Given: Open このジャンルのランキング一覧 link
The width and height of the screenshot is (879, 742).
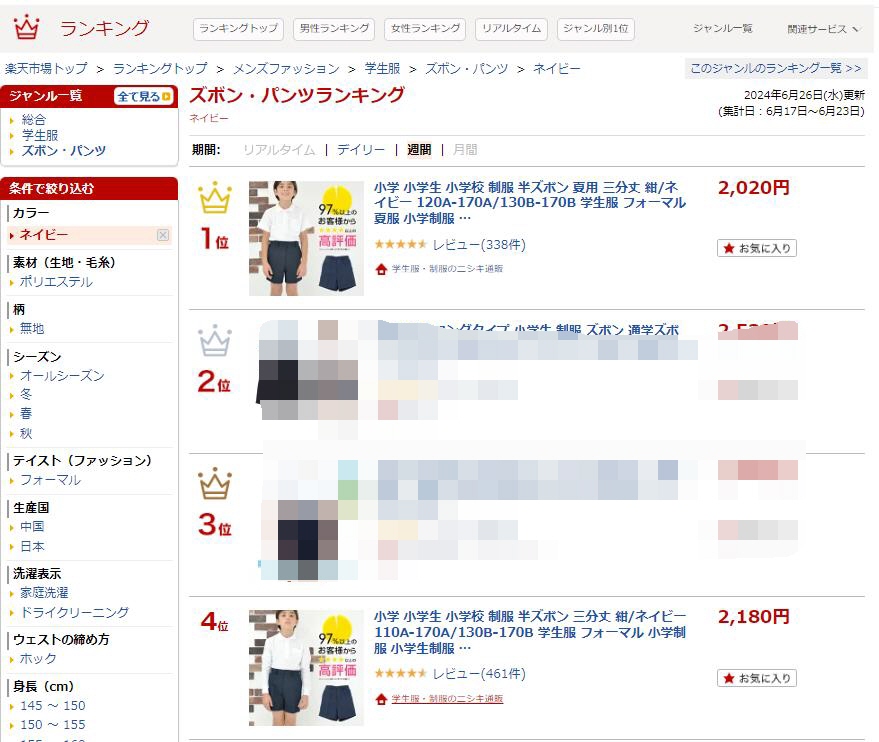Looking at the screenshot, I should [x=775, y=68].
